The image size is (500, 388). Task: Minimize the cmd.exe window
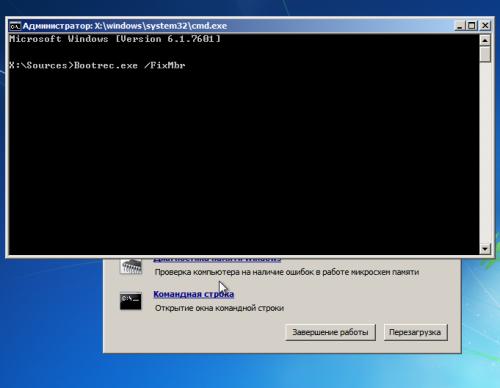point(460,26)
